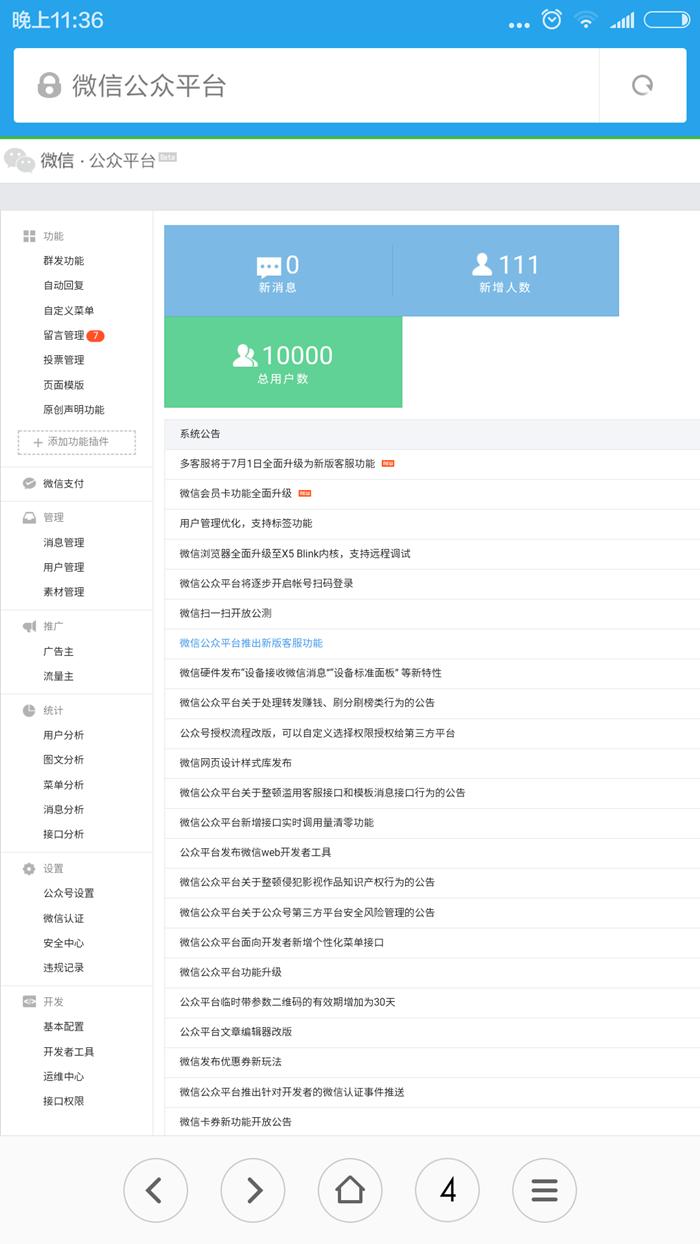Open announcement 微信网页设计样式库发布
Image resolution: width=700 pixels, height=1244 pixels.
tap(236, 762)
